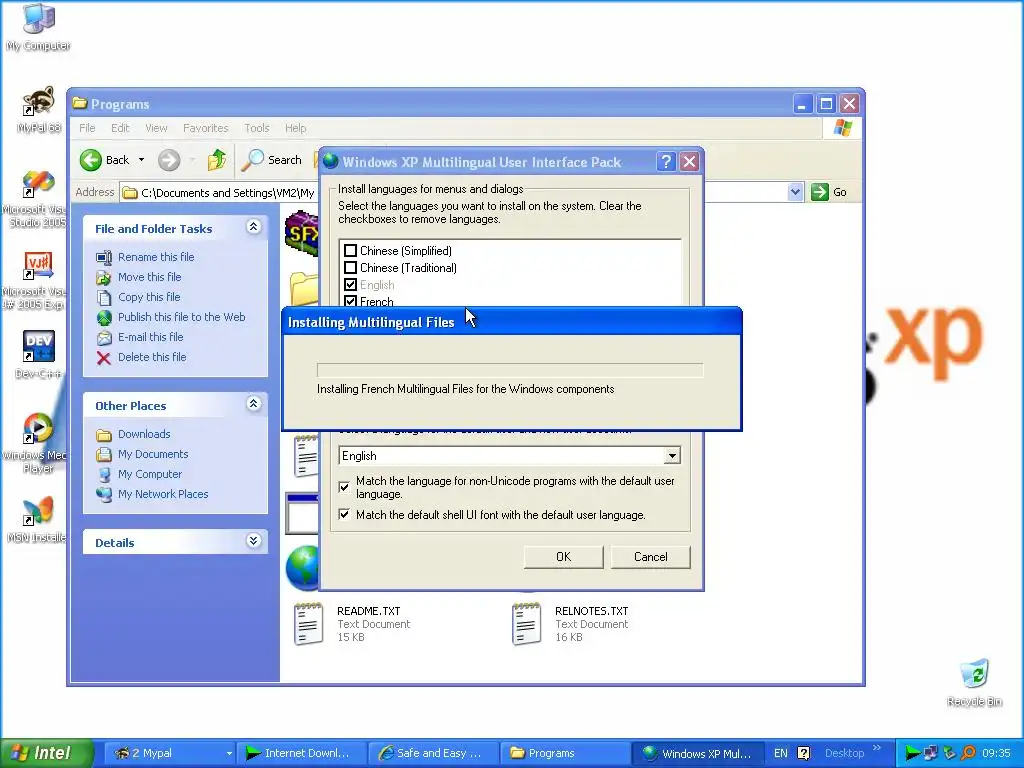Click Cancel in the MUI Pack dialog
The image size is (1024, 768).
[x=650, y=557]
